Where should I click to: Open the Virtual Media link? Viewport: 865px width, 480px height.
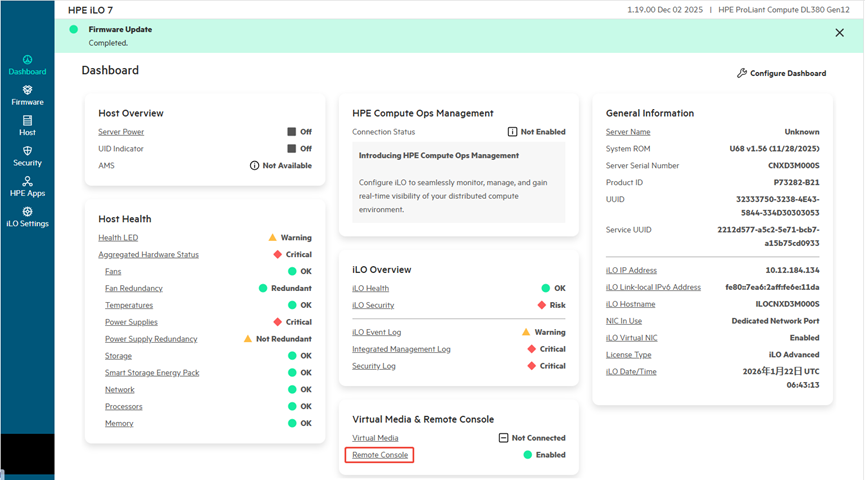point(375,438)
